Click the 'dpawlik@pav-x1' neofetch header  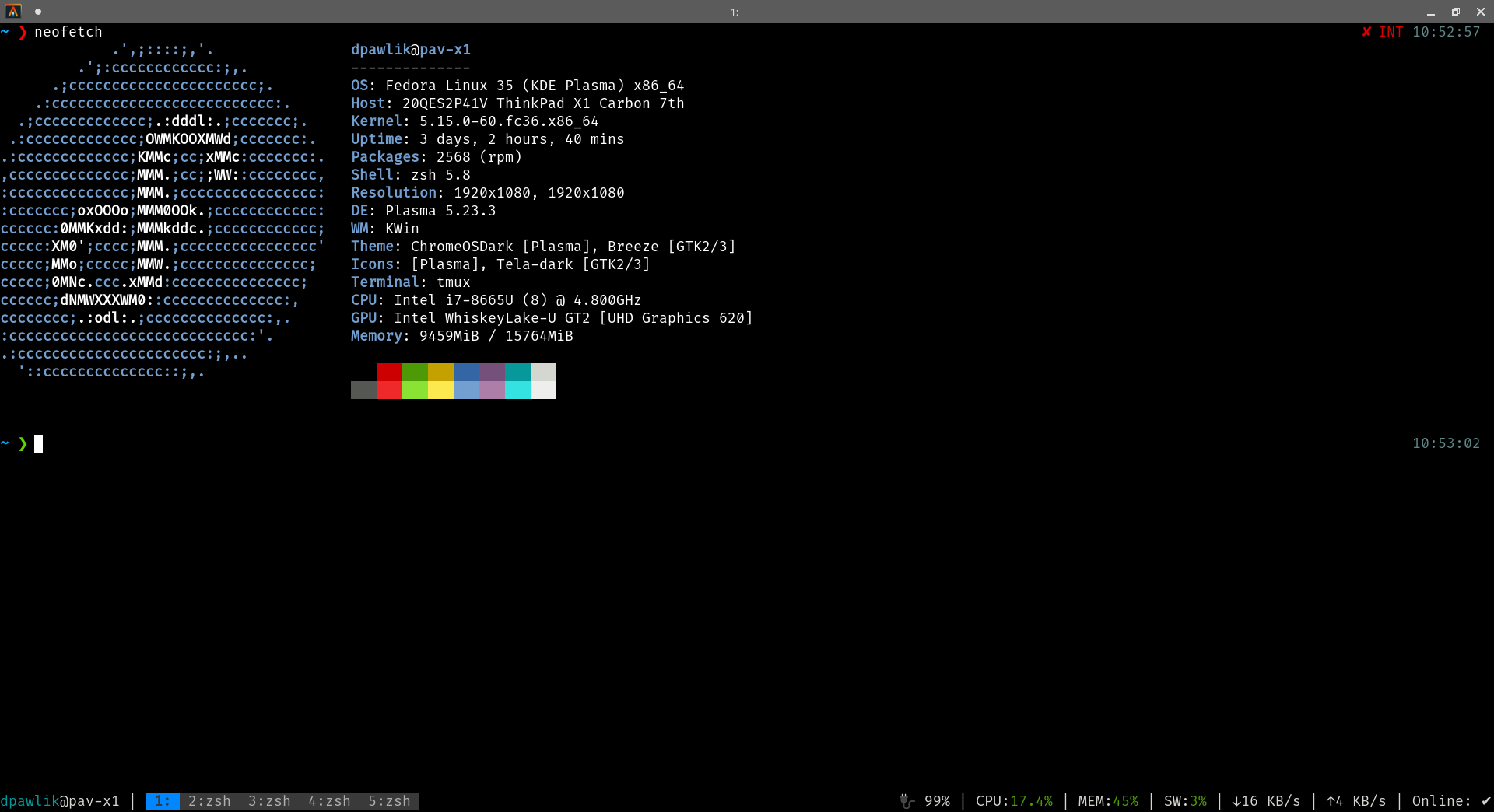pos(411,50)
